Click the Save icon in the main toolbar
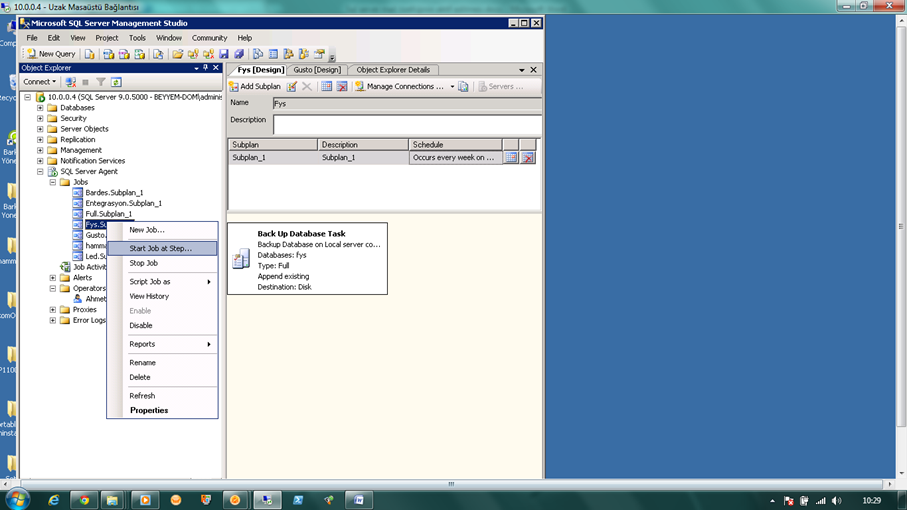Viewport: 907px width, 510px height. pos(224,54)
